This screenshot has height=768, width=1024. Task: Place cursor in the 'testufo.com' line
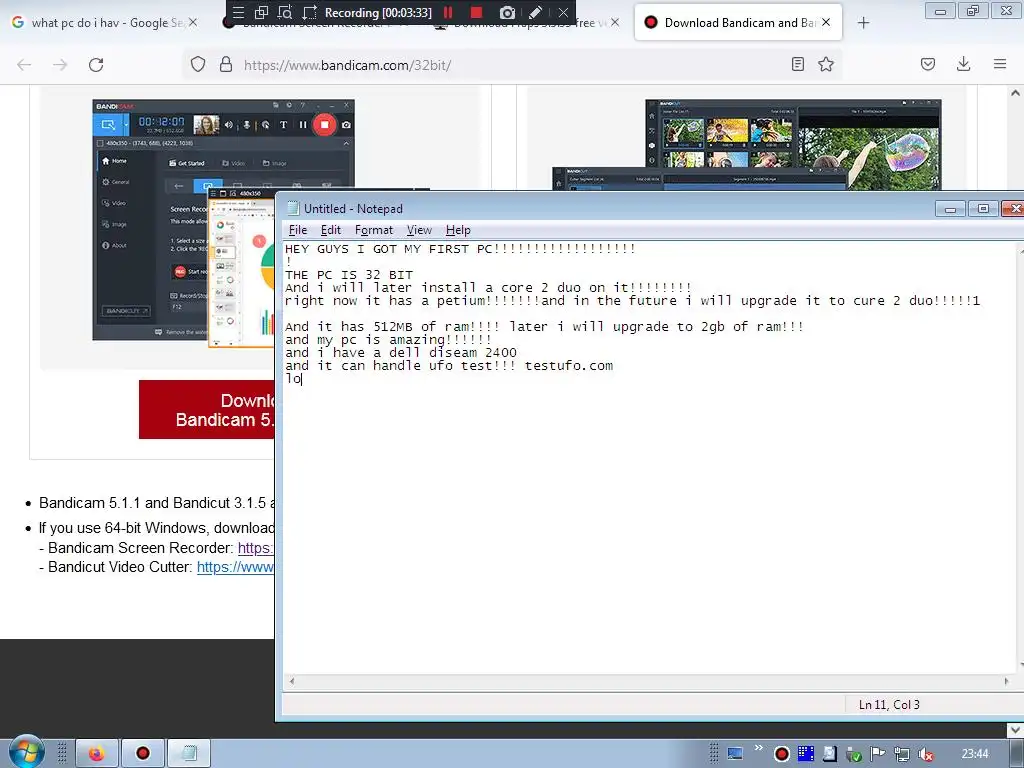point(449,366)
